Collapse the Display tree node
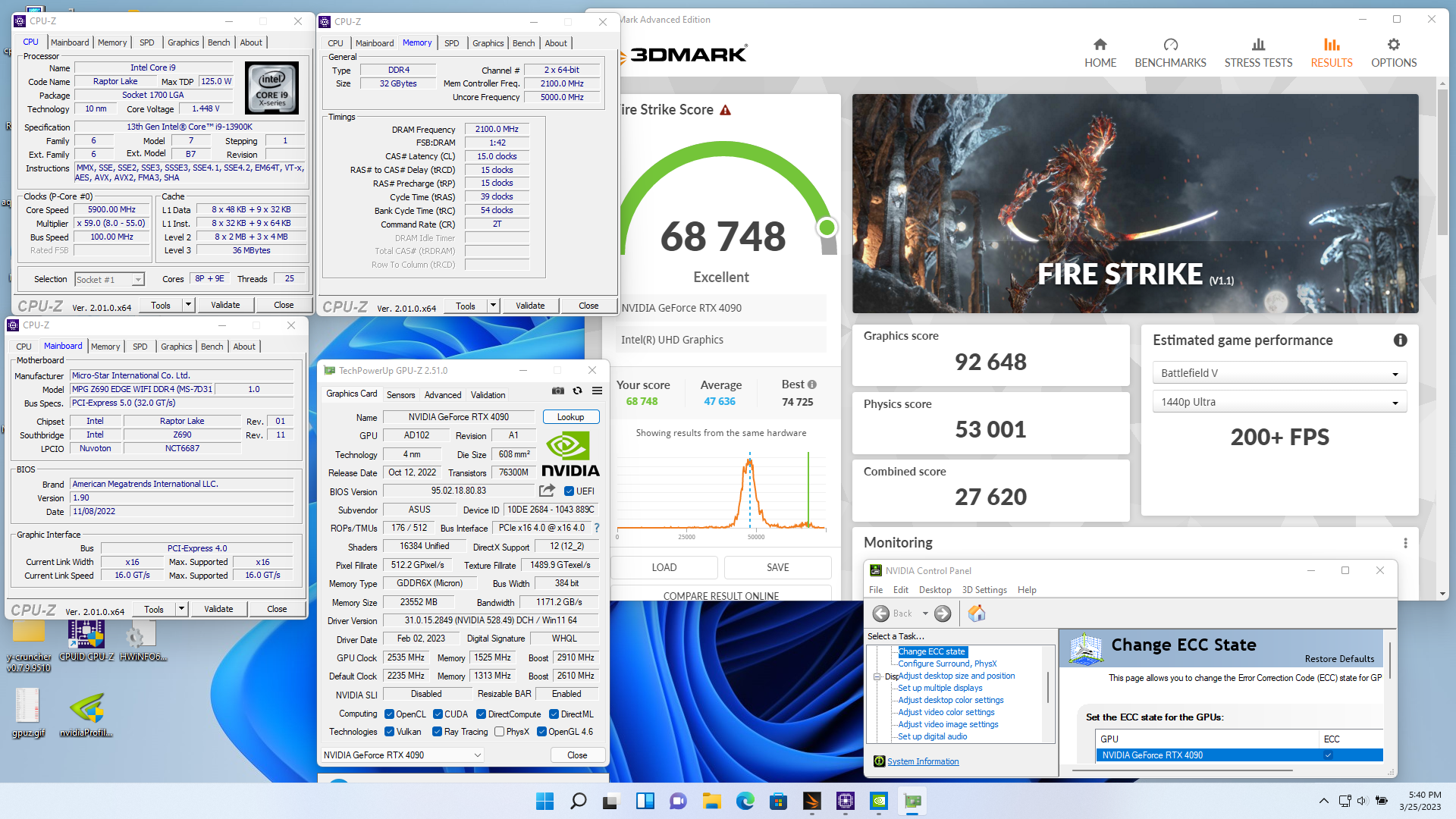The image size is (1456, 819). point(877,676)
